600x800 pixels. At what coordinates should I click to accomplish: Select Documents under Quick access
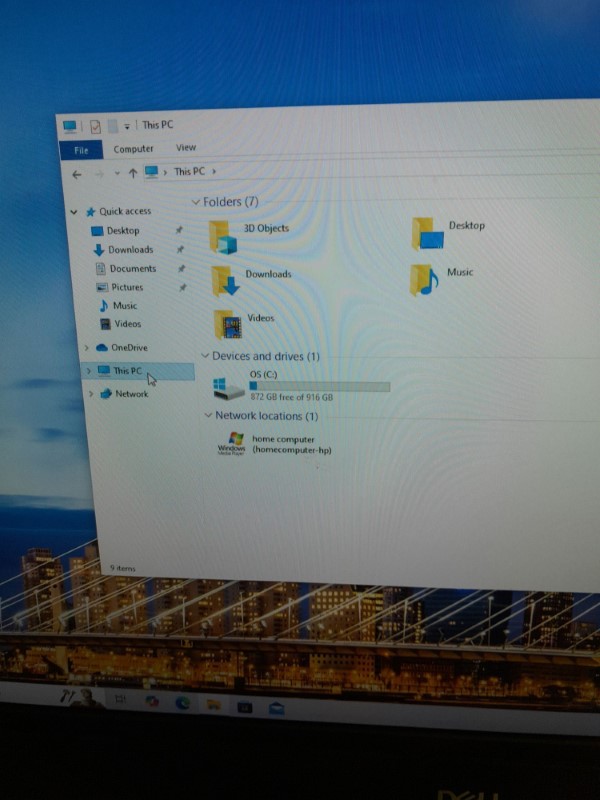[x=132, y=269]
